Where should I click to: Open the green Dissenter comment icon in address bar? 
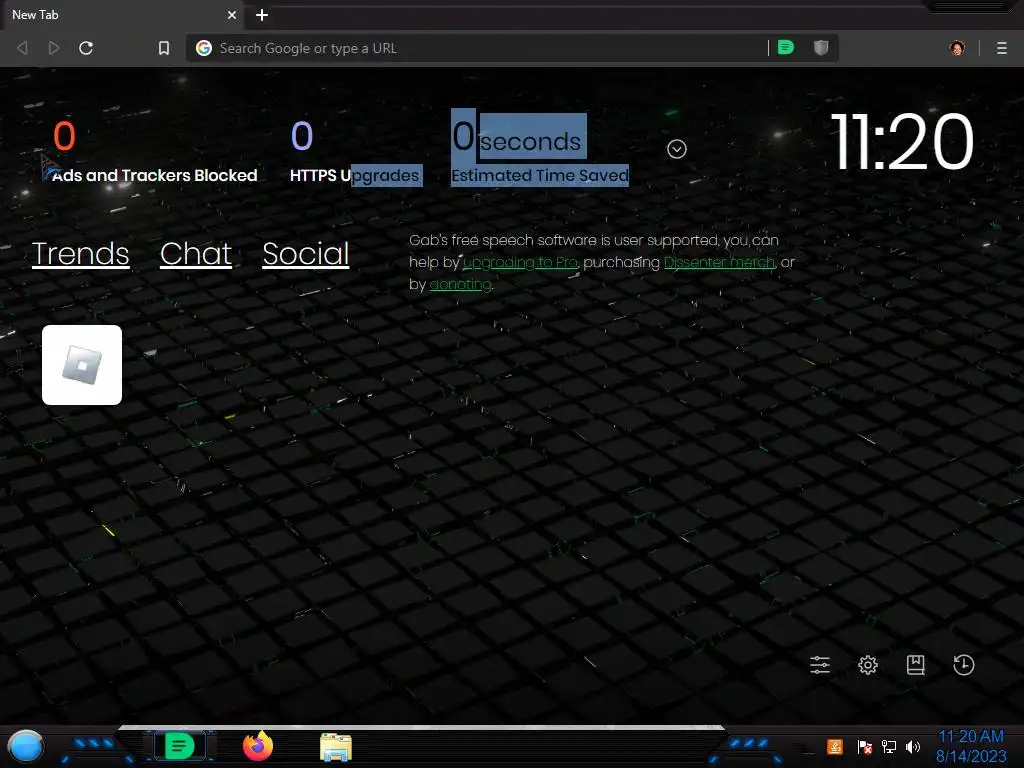coord(786,48)
